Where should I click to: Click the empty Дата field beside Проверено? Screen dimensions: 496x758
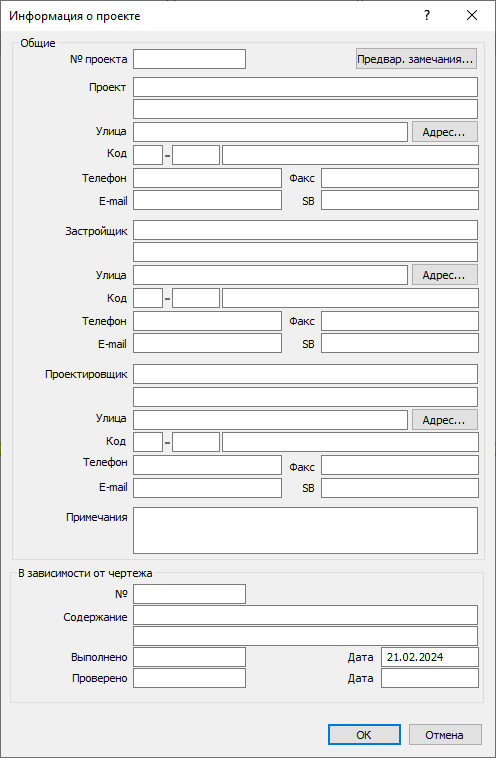coord(430,678)
